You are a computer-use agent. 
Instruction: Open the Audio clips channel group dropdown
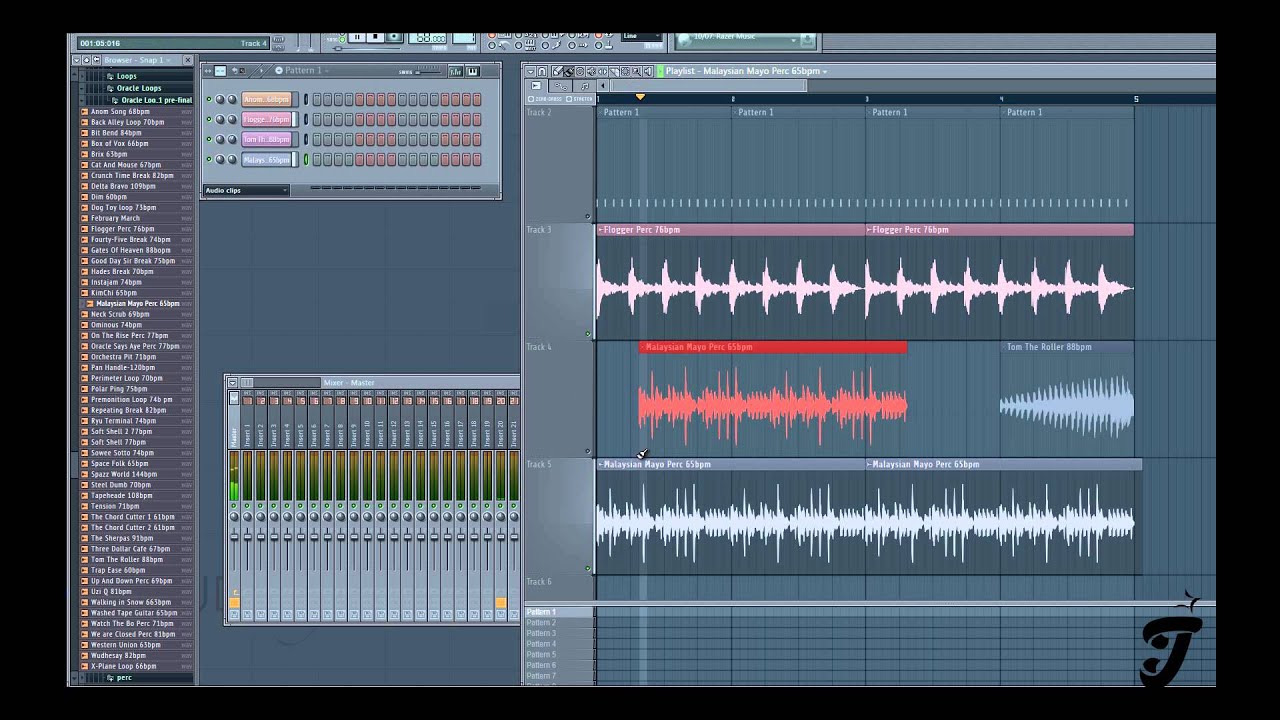[x=246, y=190]
